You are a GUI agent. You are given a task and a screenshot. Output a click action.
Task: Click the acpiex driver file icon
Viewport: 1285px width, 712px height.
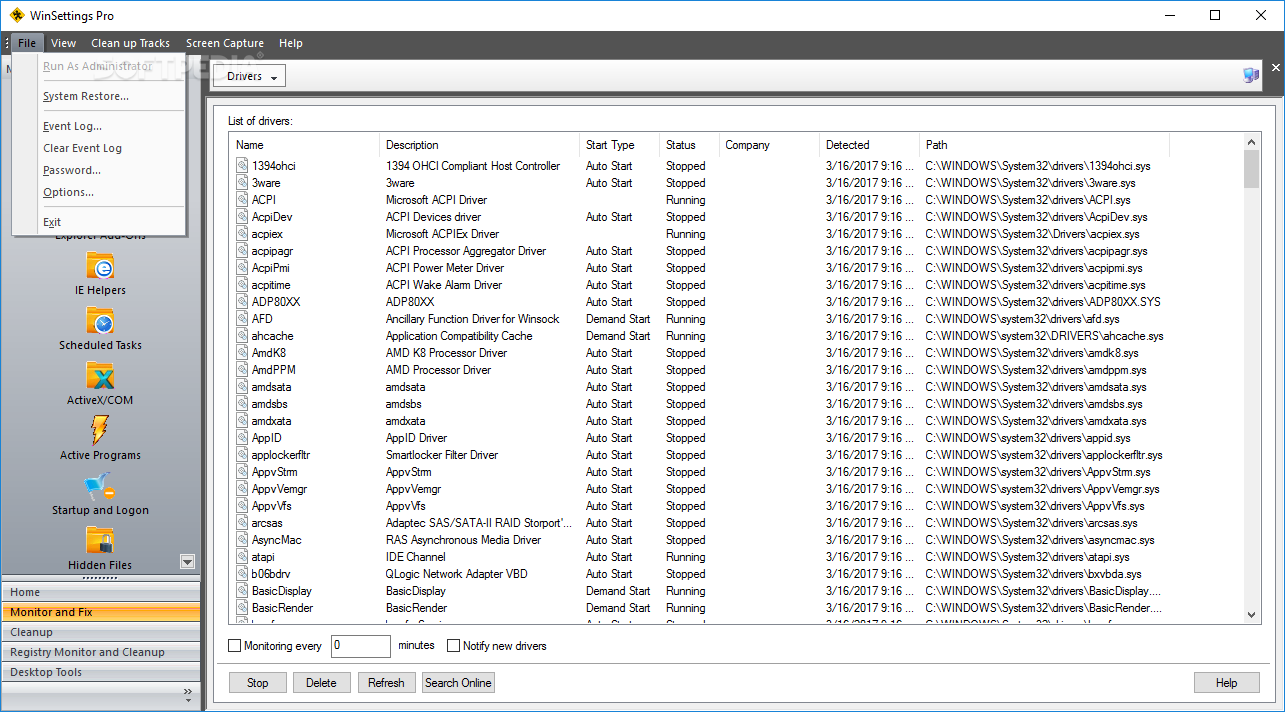(x=242, y=234)
